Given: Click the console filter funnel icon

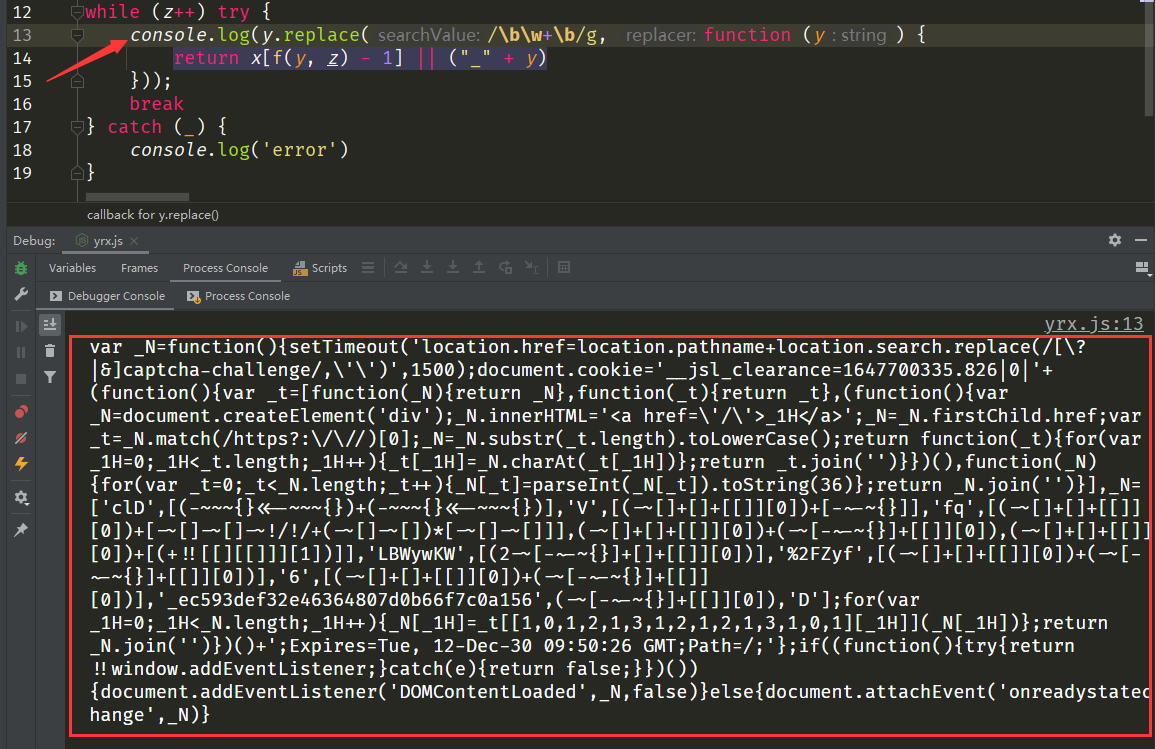Looking at the screenshot, I should 50,377.
